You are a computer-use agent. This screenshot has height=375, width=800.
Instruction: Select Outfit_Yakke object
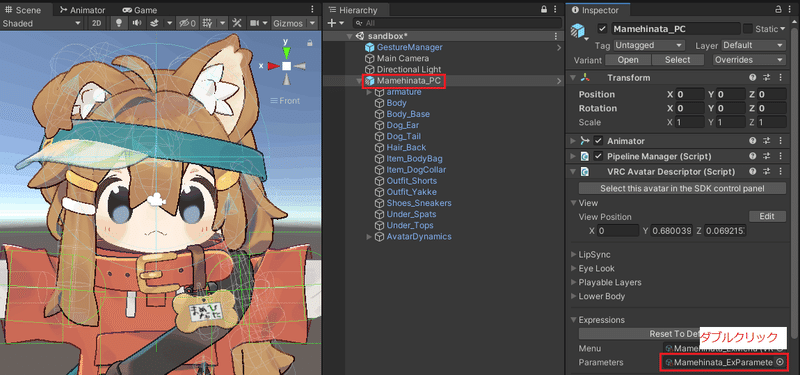click(x=411, y=192)
